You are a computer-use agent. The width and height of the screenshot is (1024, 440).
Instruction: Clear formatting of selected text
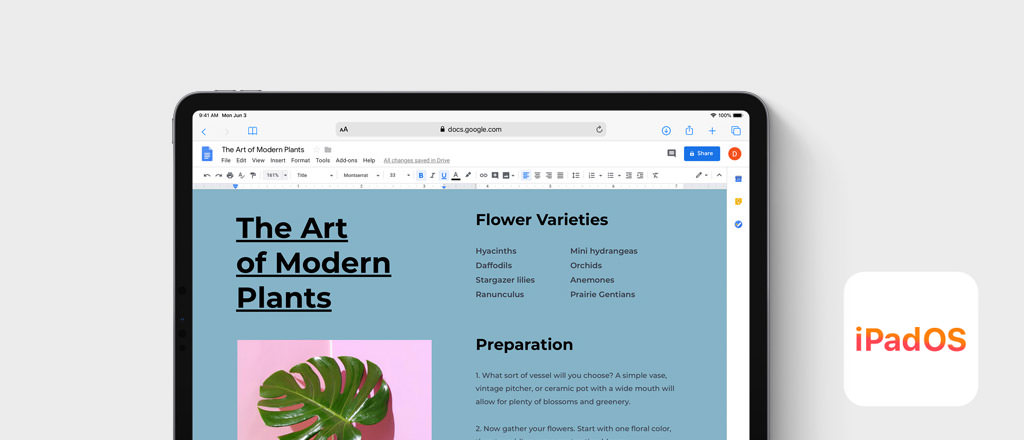tap(655, 175)
